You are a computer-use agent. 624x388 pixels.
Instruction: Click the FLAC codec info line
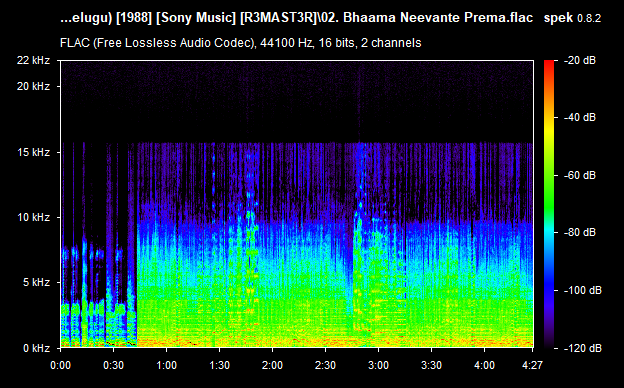click(x=240, y=43)
